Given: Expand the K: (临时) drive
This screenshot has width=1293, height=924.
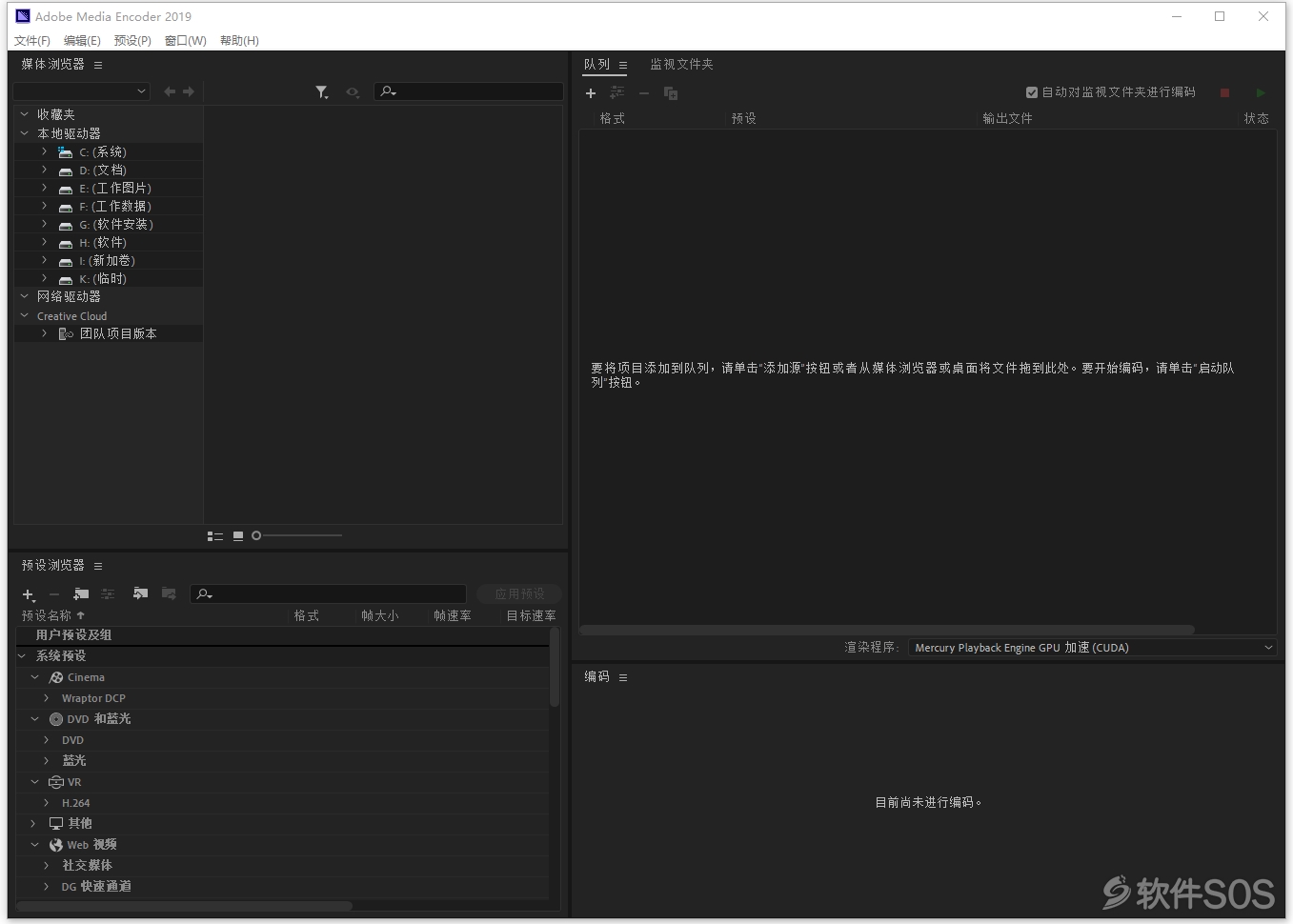Looking at the screenshot, I should [44, 278].
